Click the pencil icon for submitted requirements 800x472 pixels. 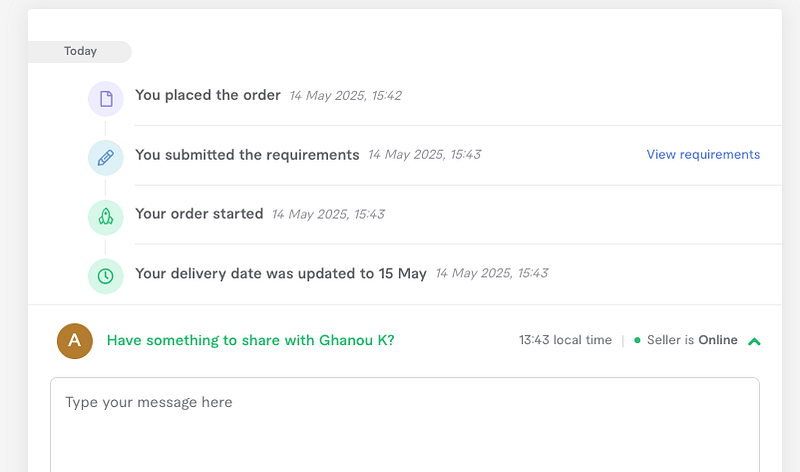106,157
